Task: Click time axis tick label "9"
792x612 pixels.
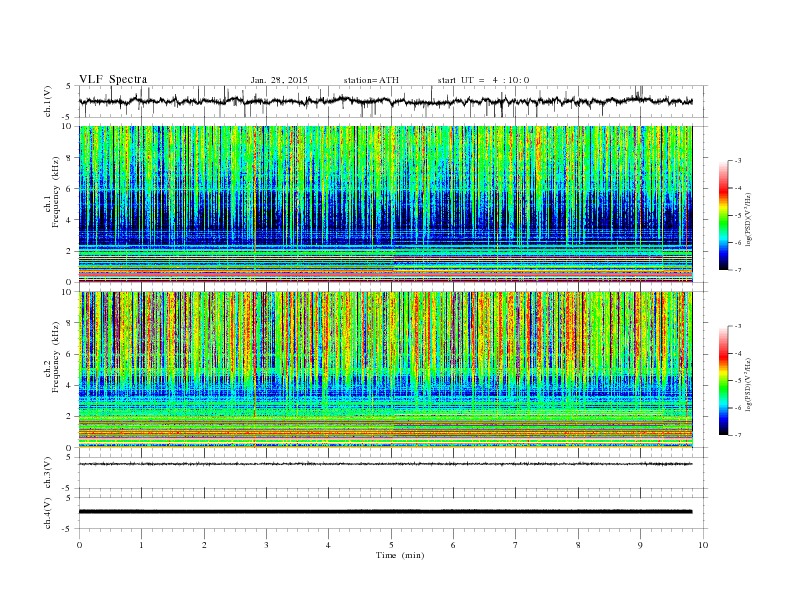Action: [640, 545]
